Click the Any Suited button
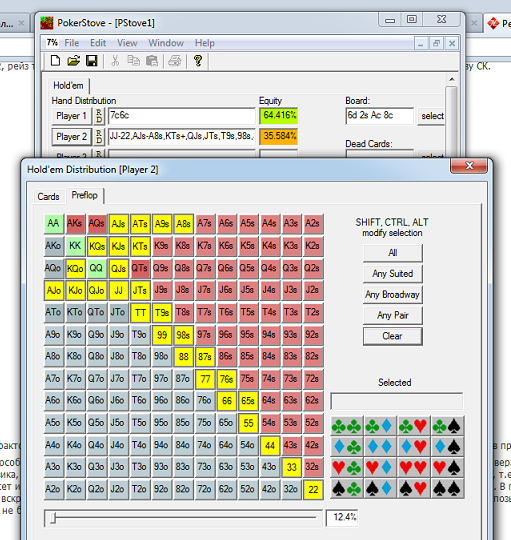The image size is (511, 540). click(393, 274)
